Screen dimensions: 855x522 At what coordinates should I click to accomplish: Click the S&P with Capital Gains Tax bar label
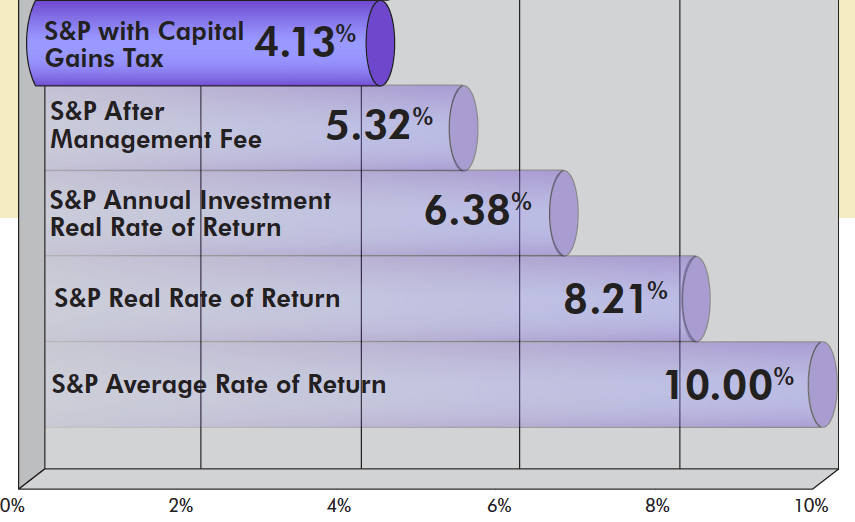tap(144, 45)
